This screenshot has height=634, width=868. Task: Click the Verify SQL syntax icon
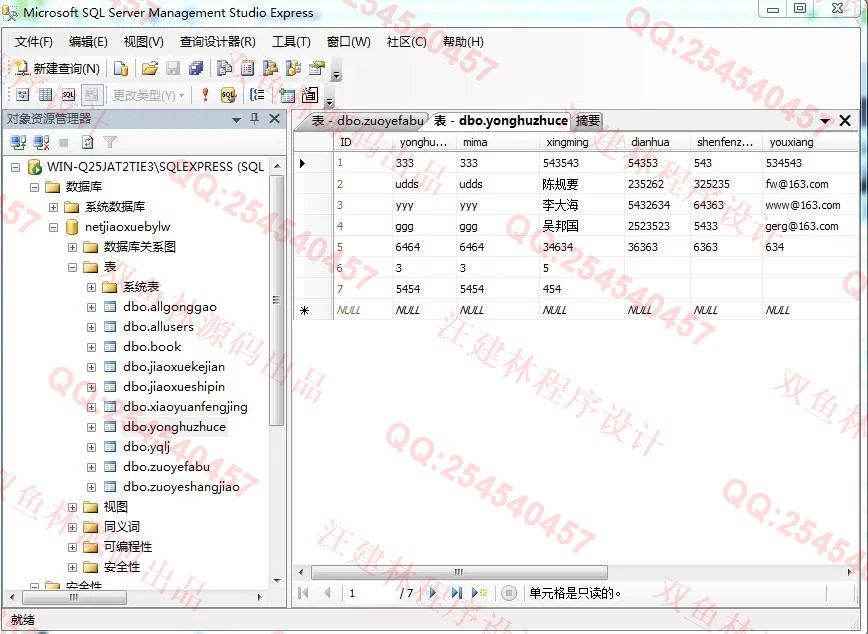pos(228,95)
